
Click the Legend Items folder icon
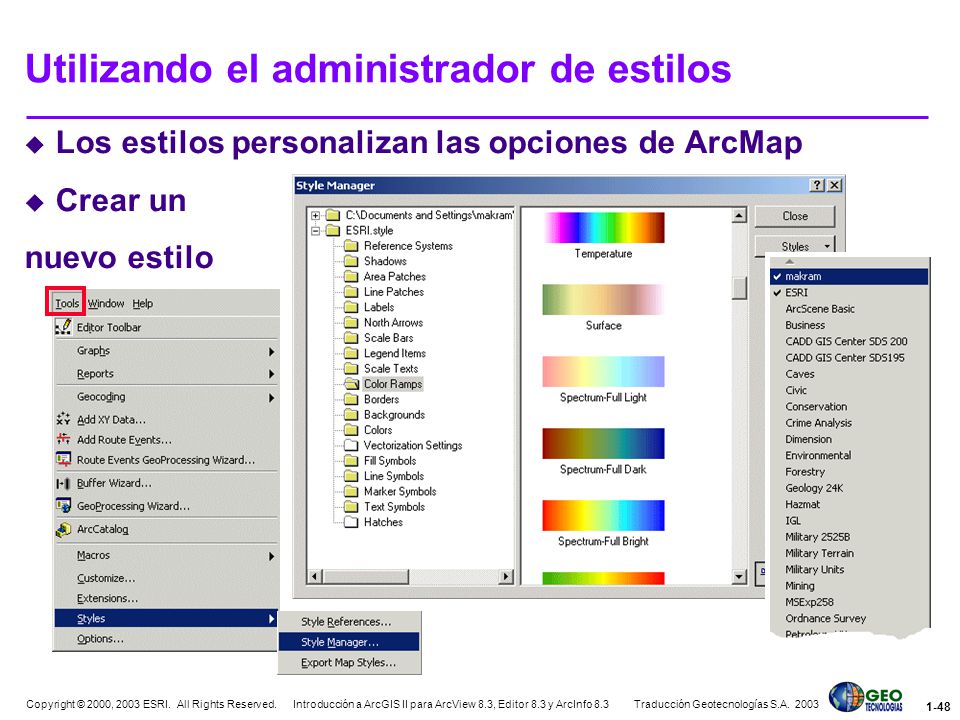[x=351, y=353]
